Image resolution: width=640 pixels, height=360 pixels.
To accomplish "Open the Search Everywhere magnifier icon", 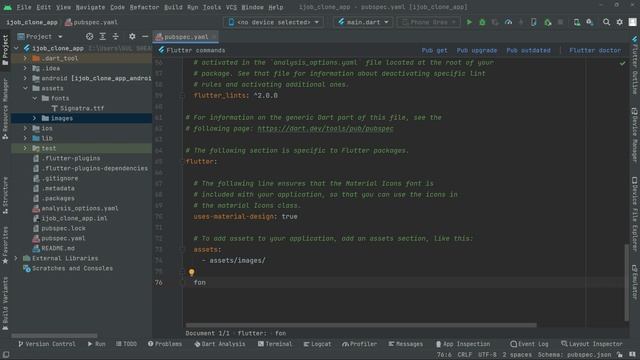I will [x=606, y=22].
